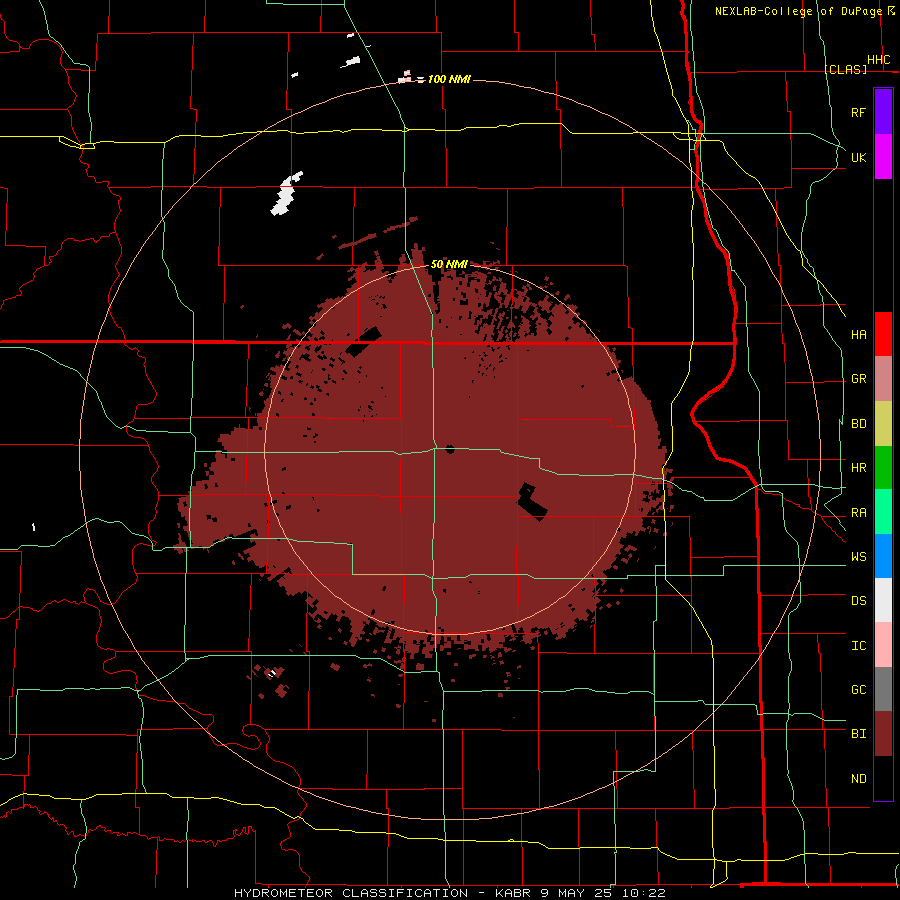The width and height of the screenshot is (900, 900).
Task: Click the HA legend label
Action: coord(858,335)
